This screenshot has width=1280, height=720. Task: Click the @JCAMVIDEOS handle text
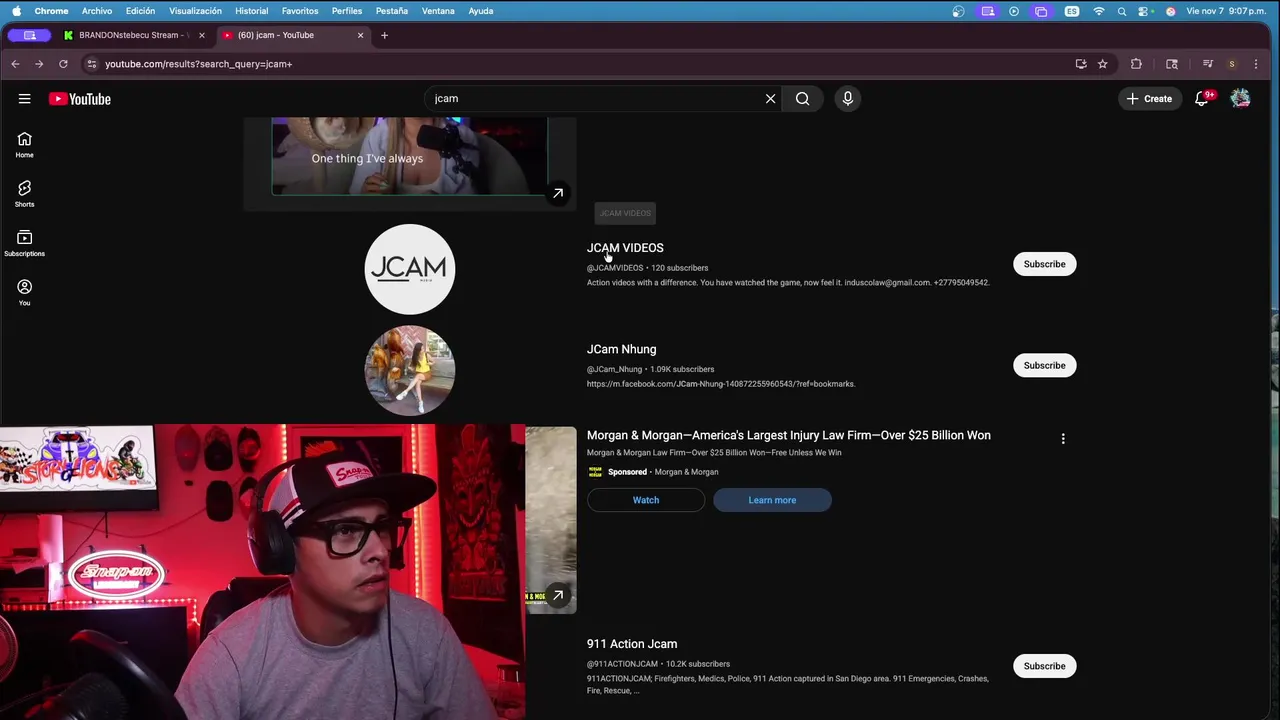615,268
